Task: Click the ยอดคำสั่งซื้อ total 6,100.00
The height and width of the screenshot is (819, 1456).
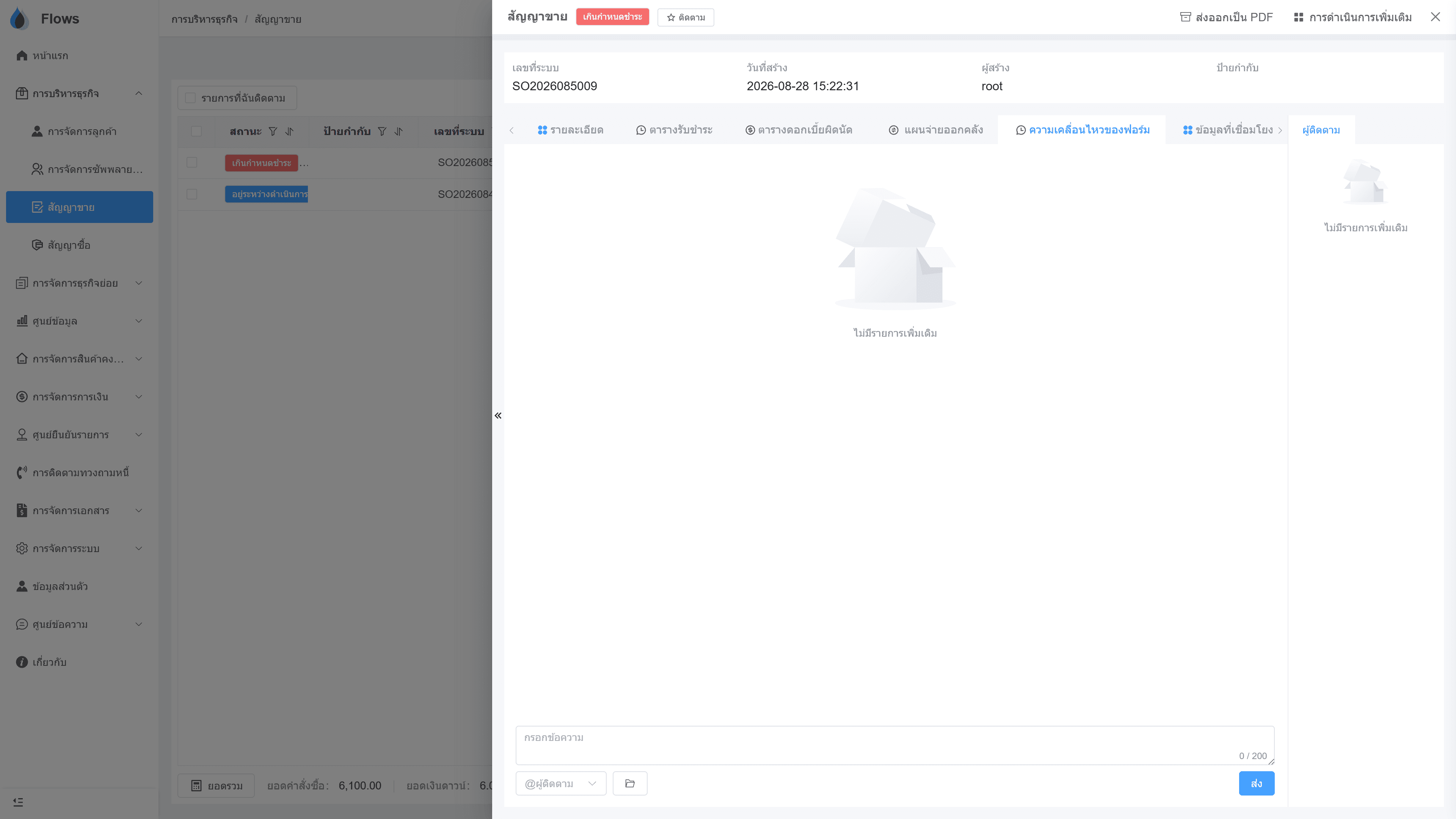Action: tap(360, 786)
